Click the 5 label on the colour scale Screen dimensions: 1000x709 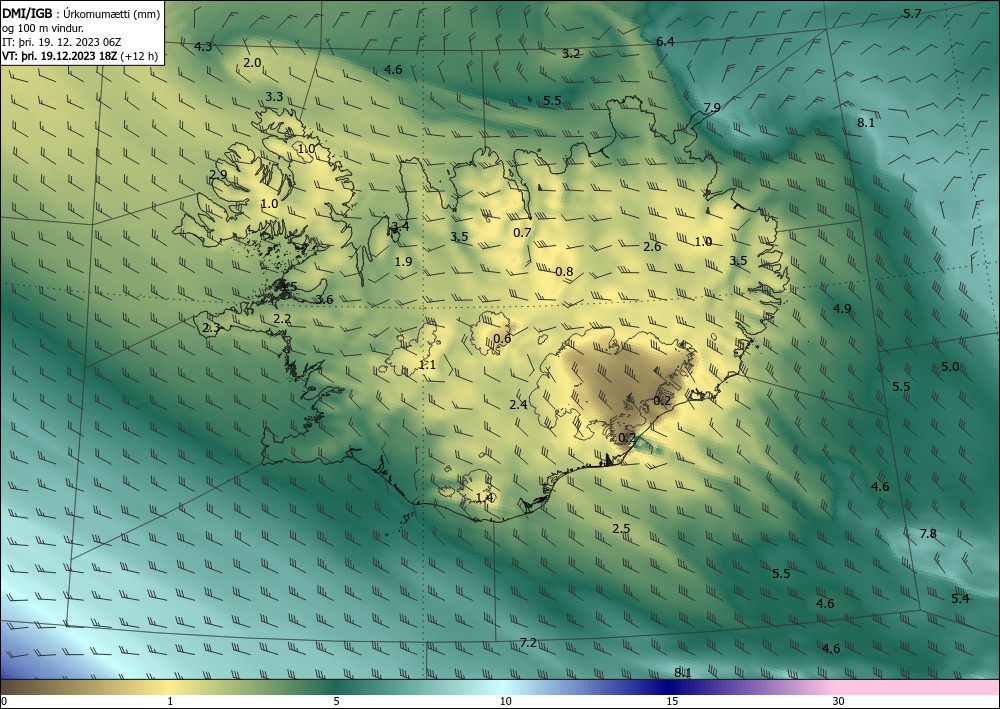tap(336, 701)
